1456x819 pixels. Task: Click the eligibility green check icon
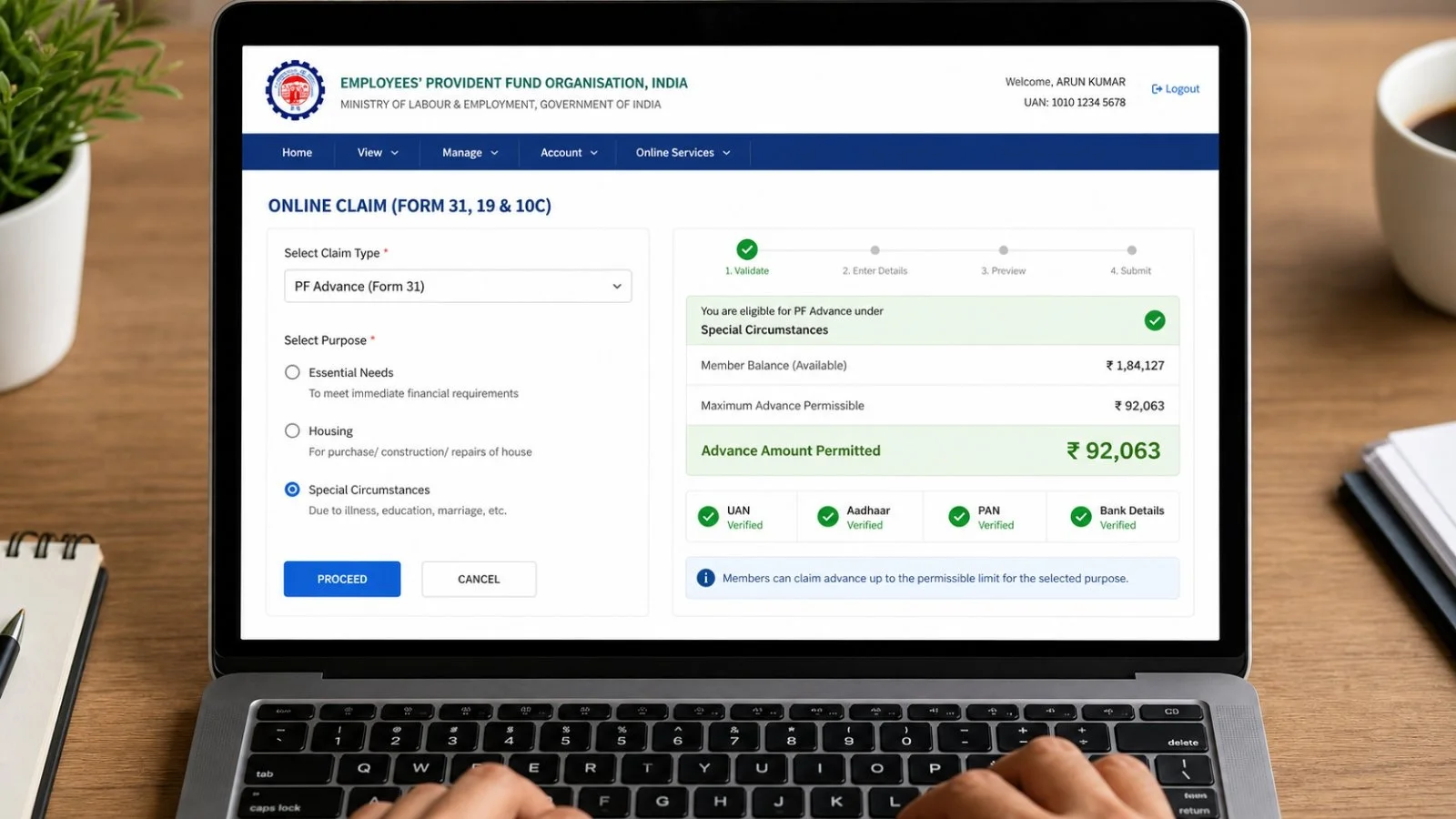pos(1155,320)
